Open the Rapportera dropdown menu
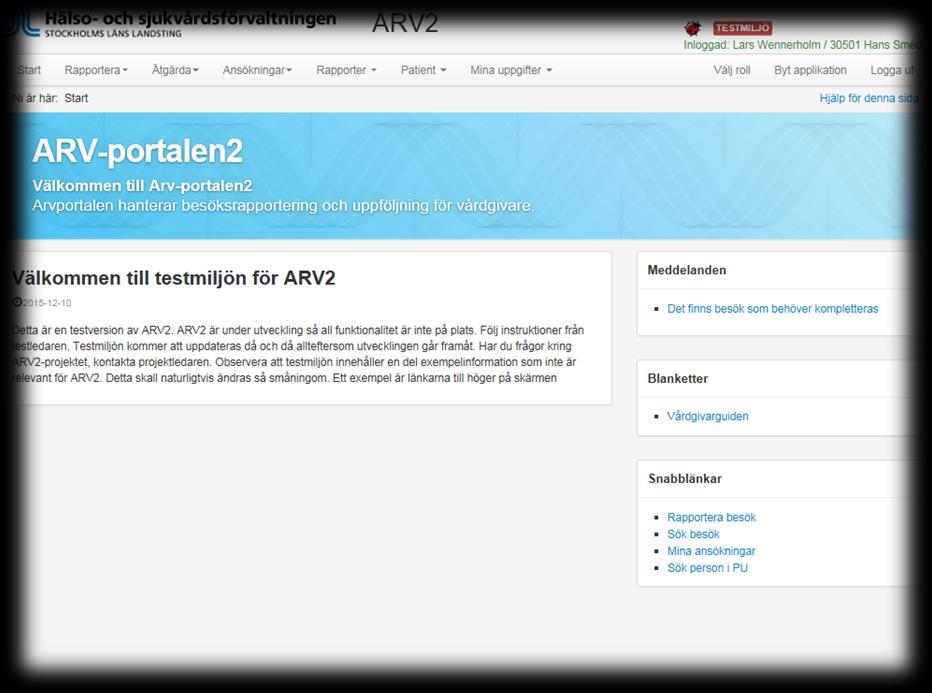Screen dimensions: 932x693 (96, 70)
